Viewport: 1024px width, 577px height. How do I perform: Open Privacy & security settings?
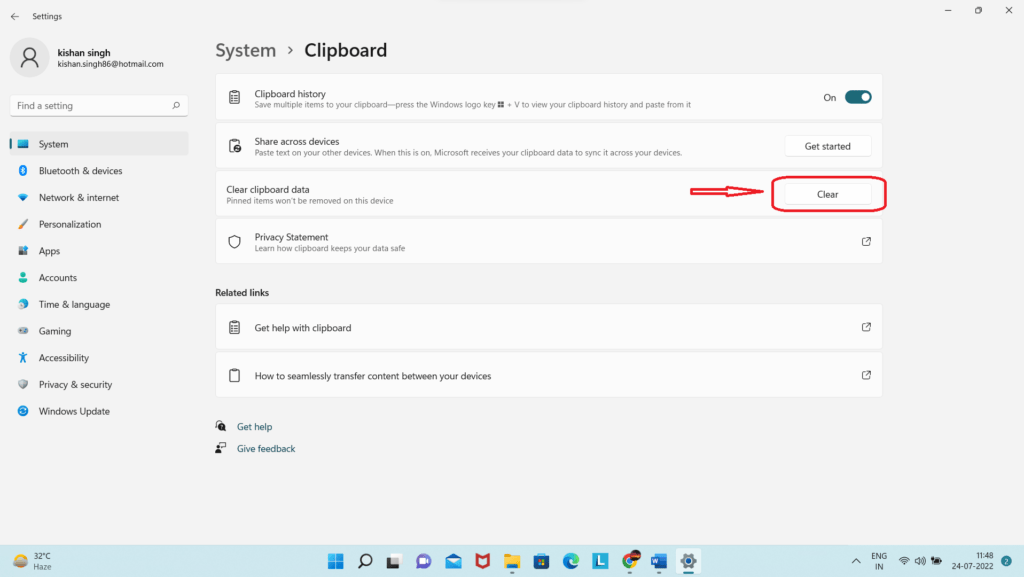point(99,385)
